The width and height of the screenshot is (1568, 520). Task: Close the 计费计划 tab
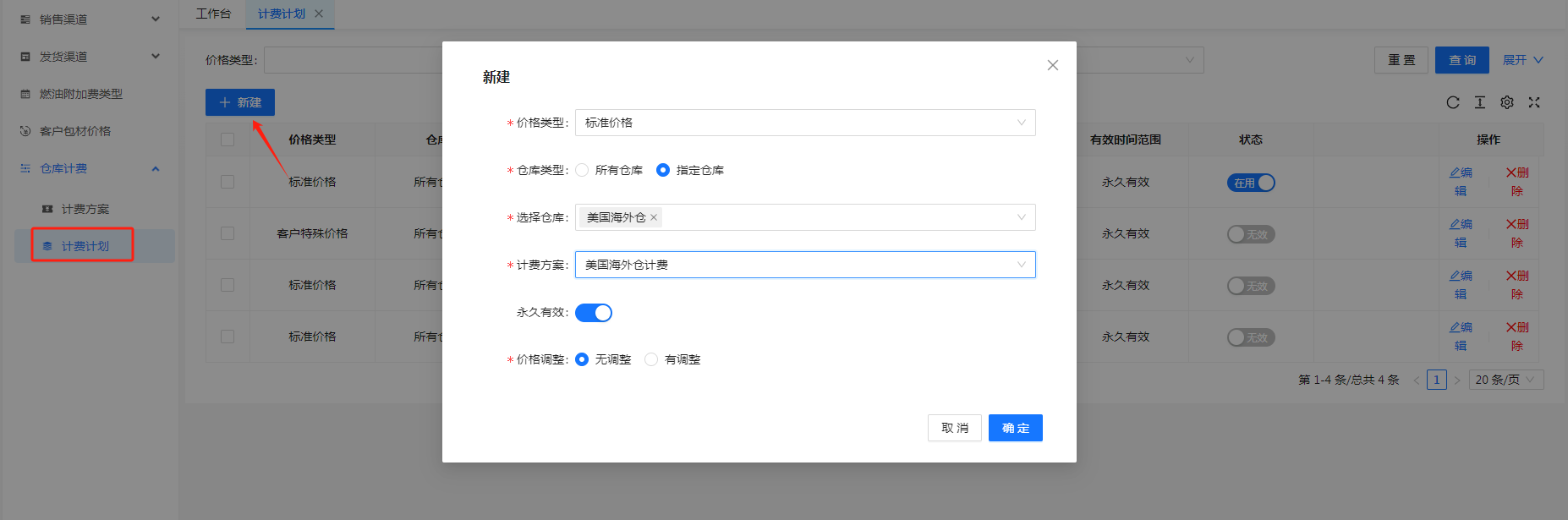point(319,14)
